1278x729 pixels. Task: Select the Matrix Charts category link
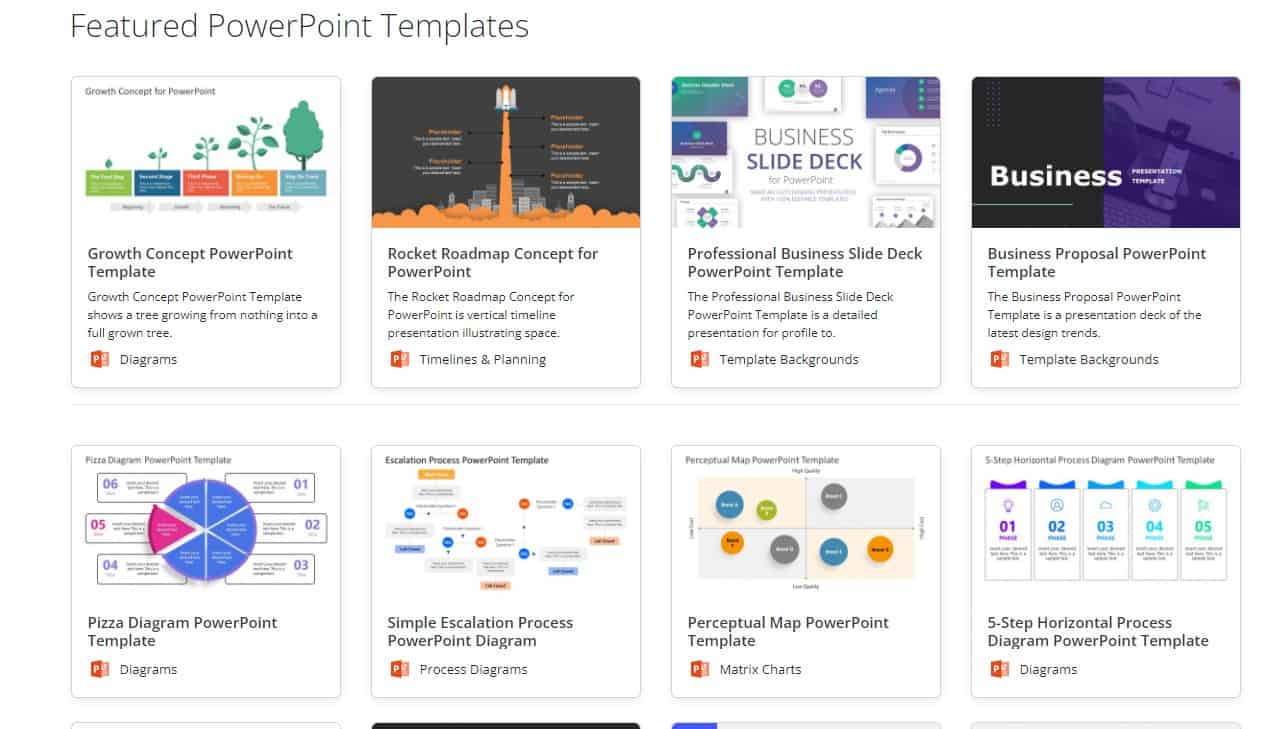760,669
